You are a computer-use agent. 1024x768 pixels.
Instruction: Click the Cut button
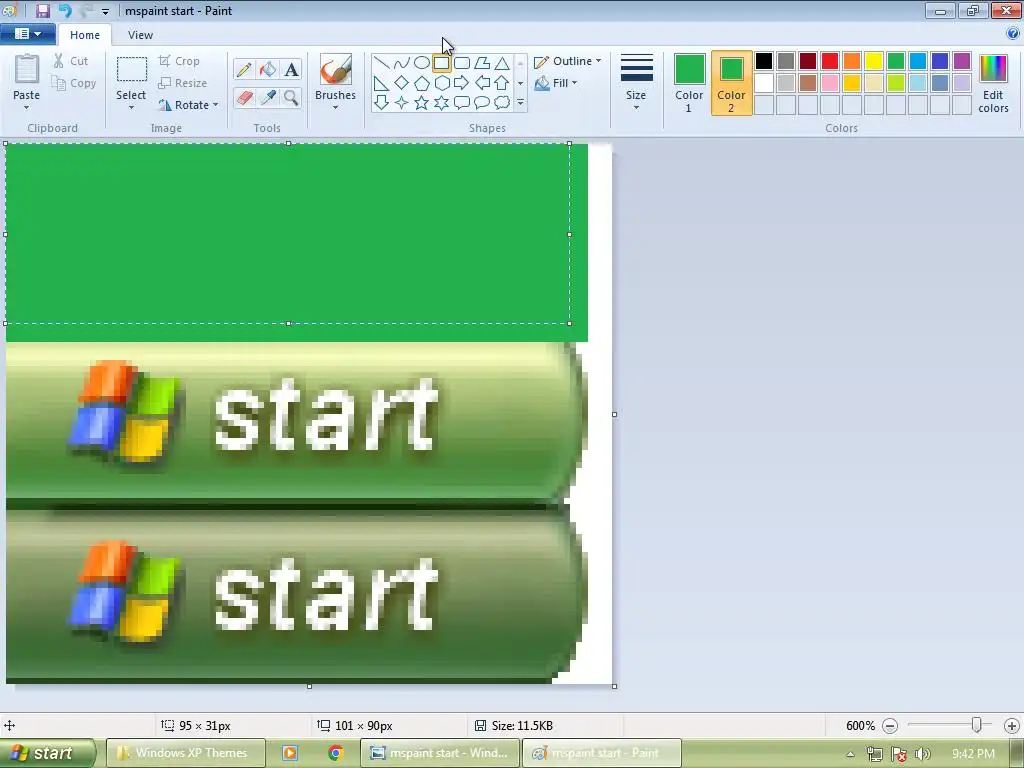71,61
